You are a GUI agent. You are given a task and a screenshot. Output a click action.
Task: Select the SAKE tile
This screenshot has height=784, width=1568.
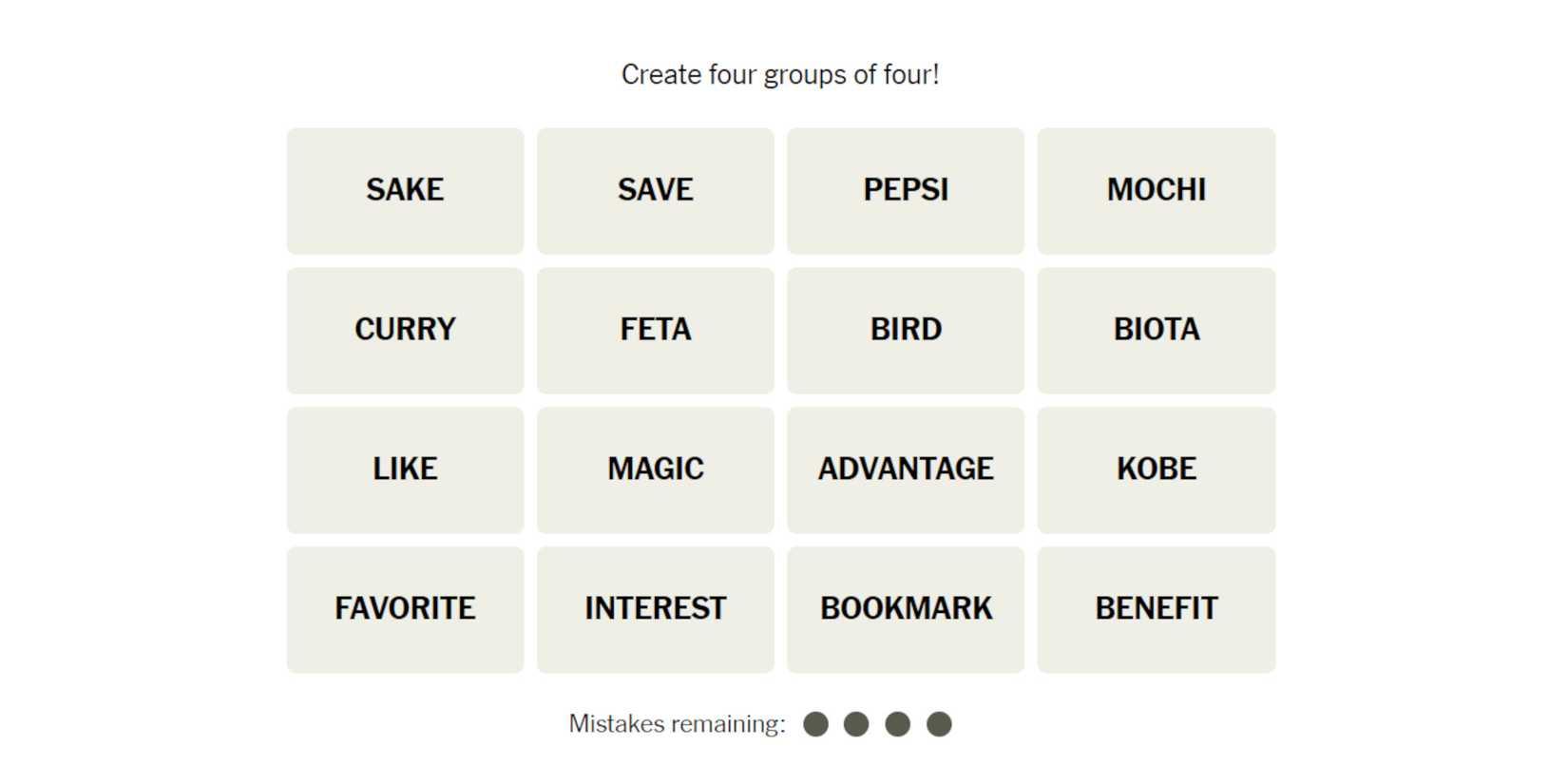405,190
